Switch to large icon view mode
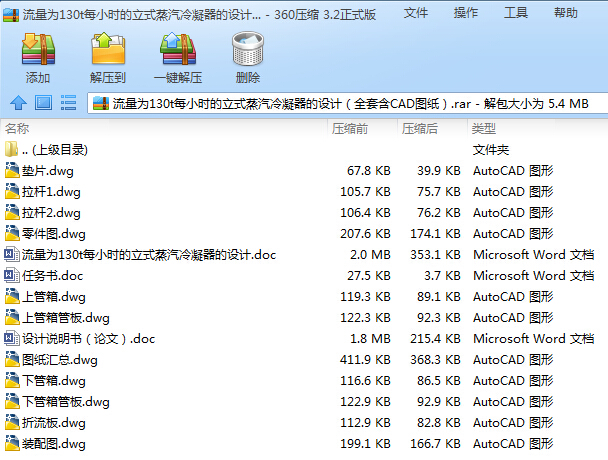 (x=43, y=103)
